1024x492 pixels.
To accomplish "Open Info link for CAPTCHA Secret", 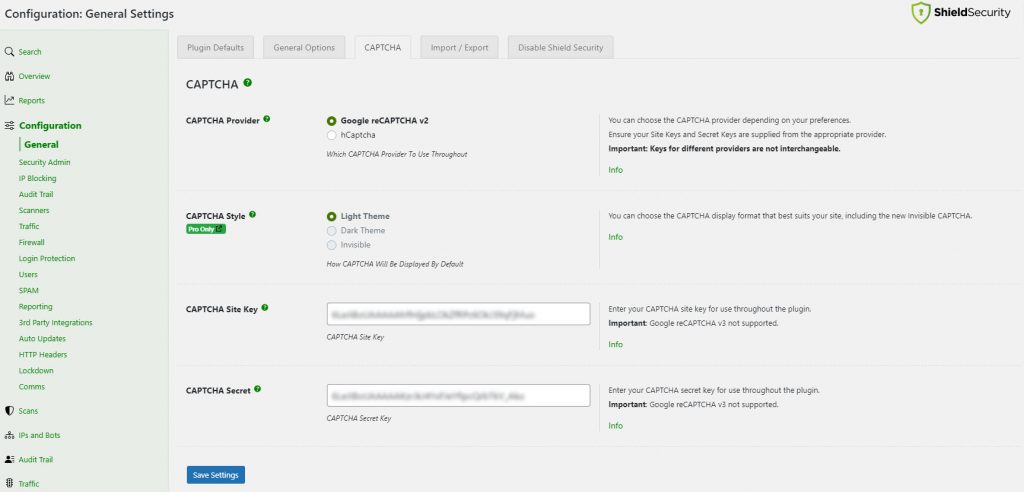I will [615, 425].
